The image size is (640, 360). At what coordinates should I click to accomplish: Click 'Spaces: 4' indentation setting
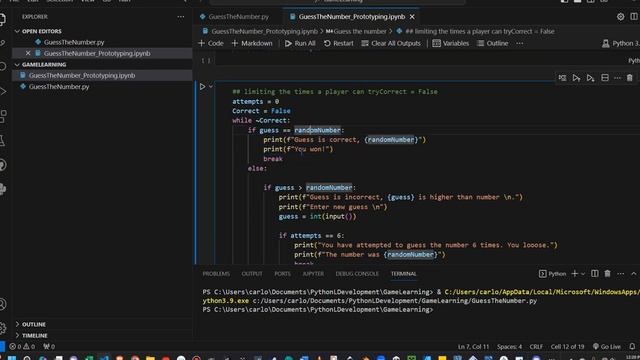(x=509, y=347)
